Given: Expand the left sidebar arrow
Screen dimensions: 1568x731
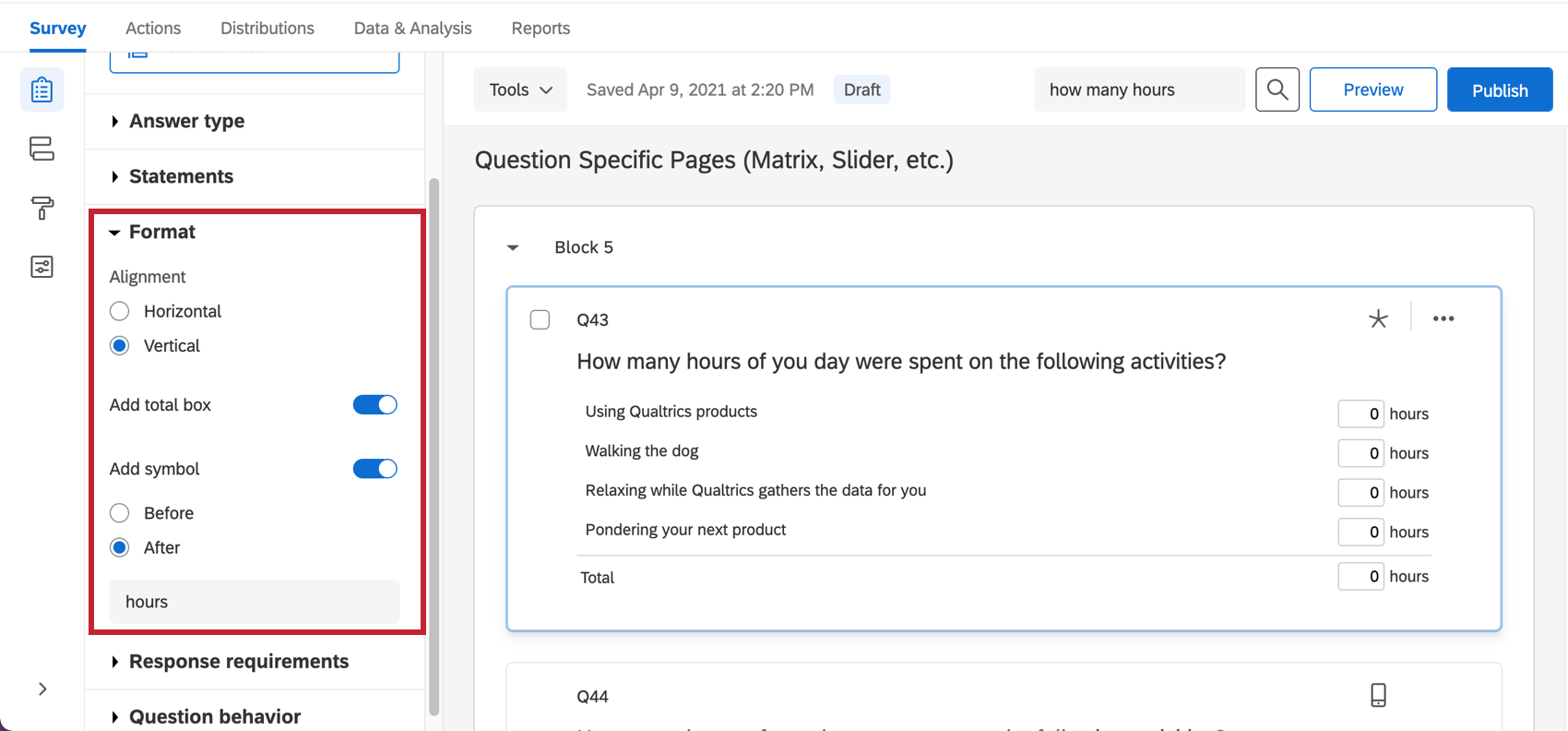Looking at the screenshot, I should coord(42,689).
